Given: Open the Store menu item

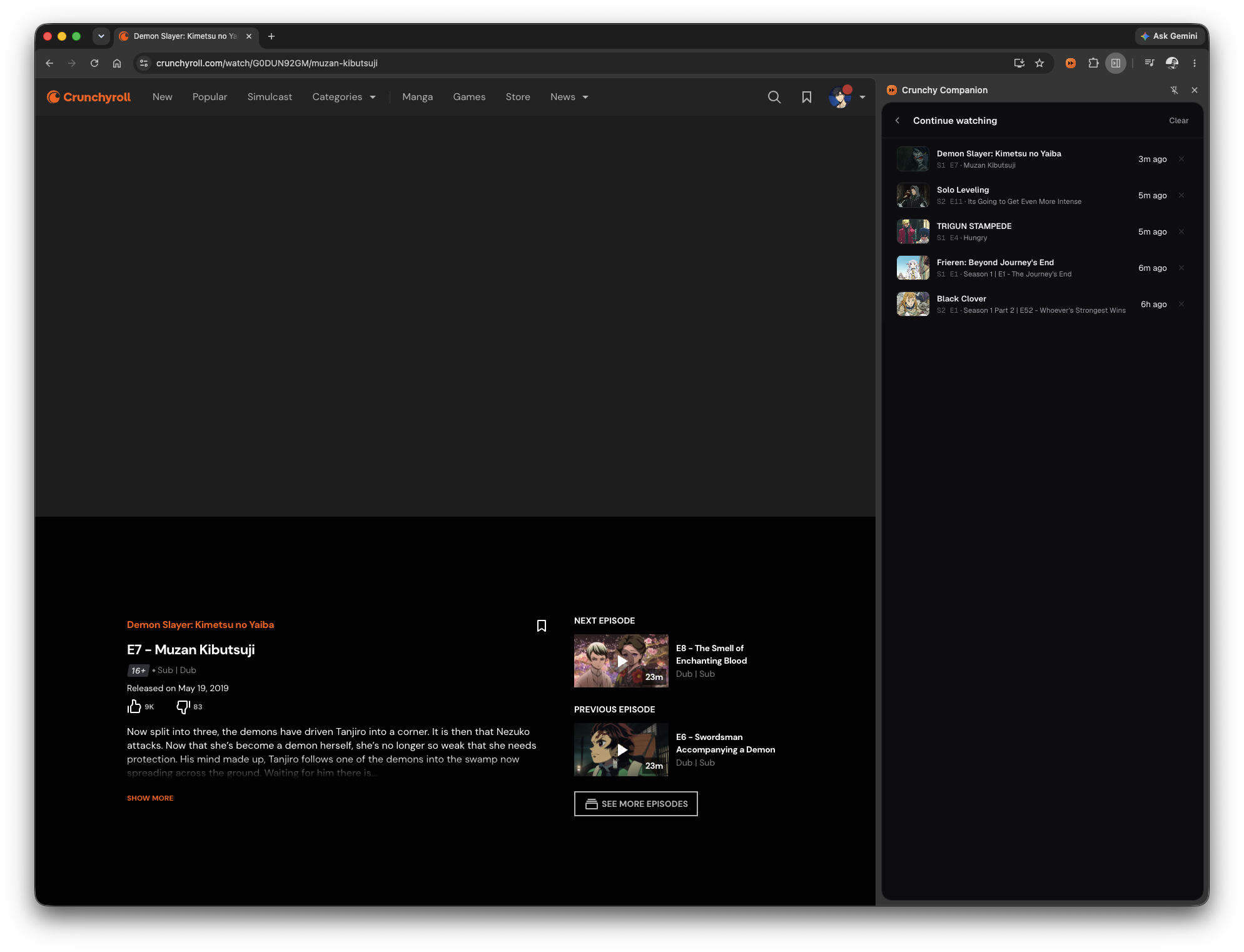Looking at the screenshot, I should click(x=518, y=97).
